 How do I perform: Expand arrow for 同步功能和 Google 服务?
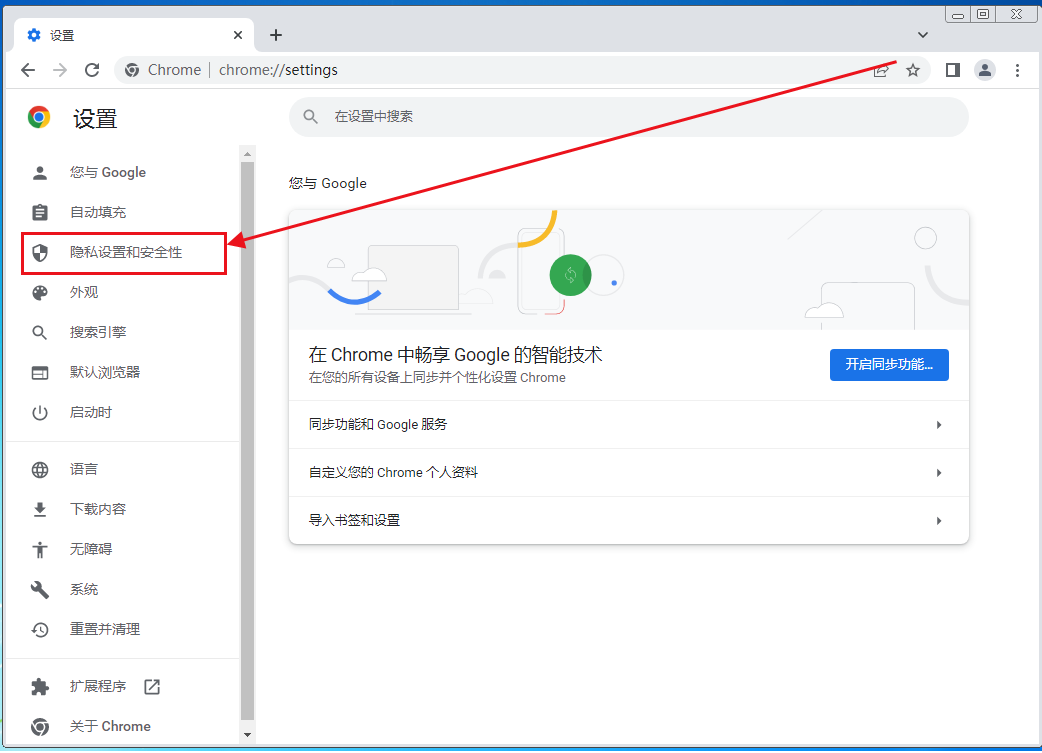pos(939,425)
